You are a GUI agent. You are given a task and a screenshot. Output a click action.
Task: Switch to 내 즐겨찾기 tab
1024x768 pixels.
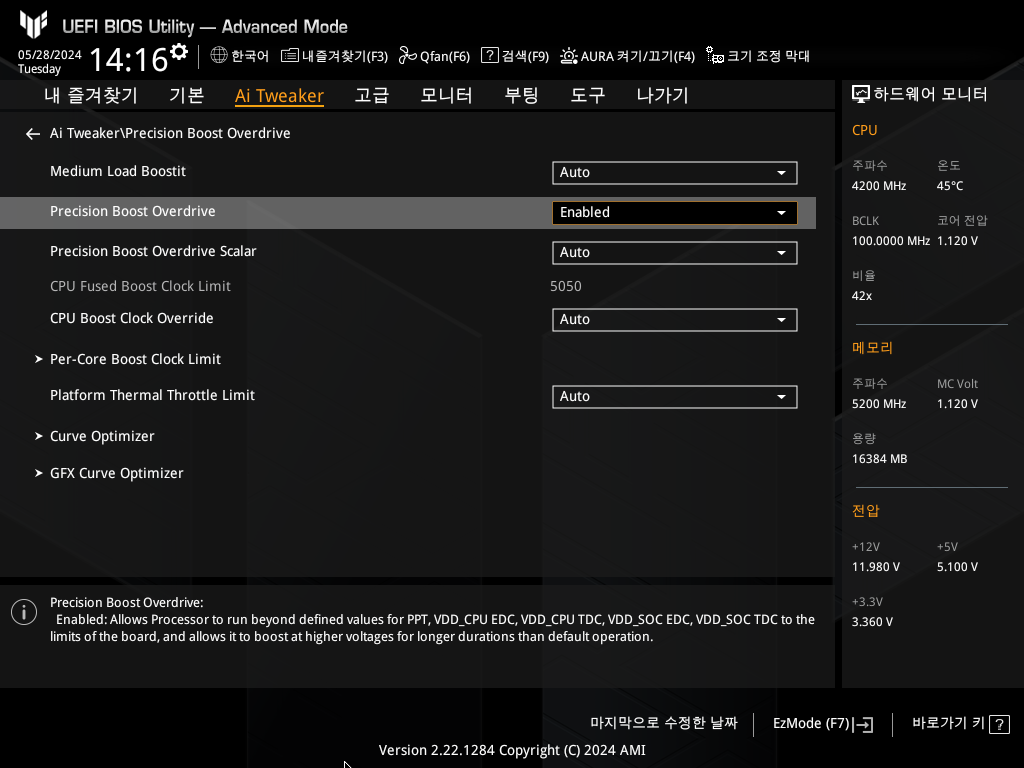point(91,95)
